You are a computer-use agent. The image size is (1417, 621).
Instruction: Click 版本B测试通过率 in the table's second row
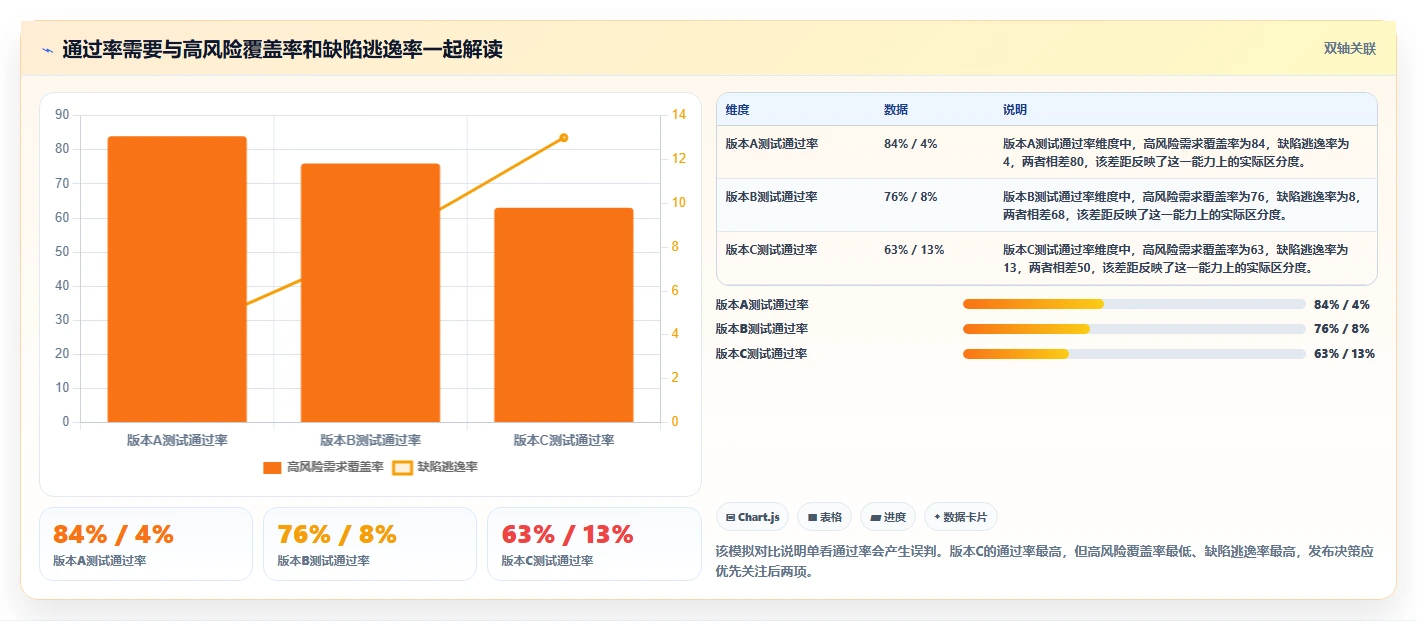pyautogui.click(x=772, y=197)
